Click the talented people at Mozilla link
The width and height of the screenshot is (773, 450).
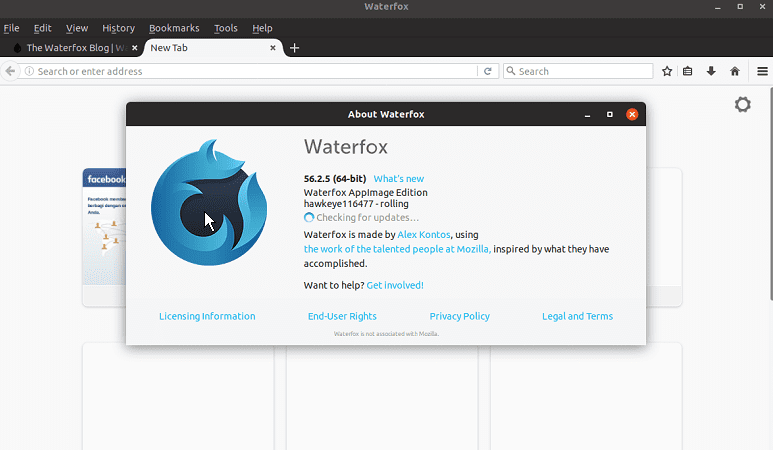pos(397,249)
